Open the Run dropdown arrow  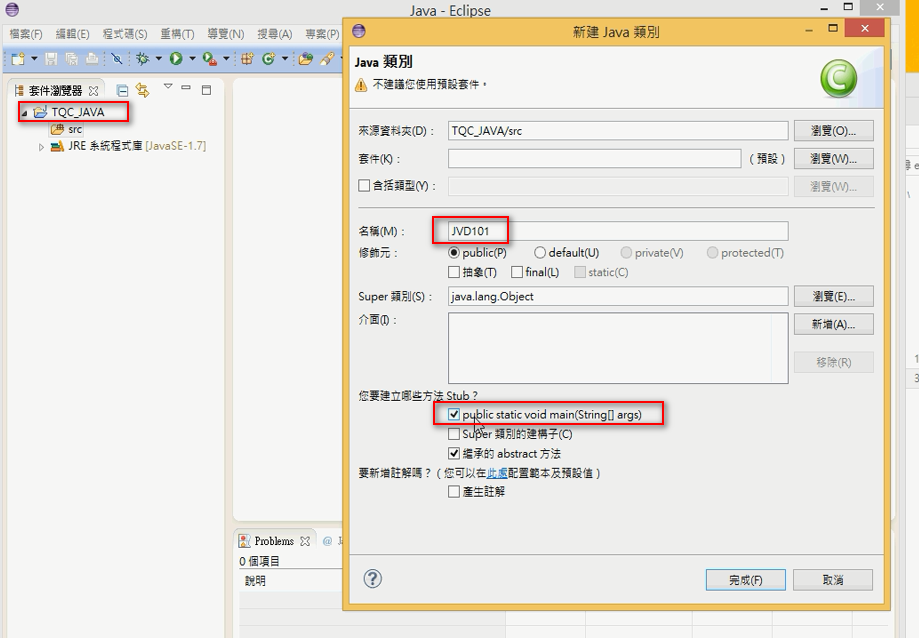(x=192, y=59)
